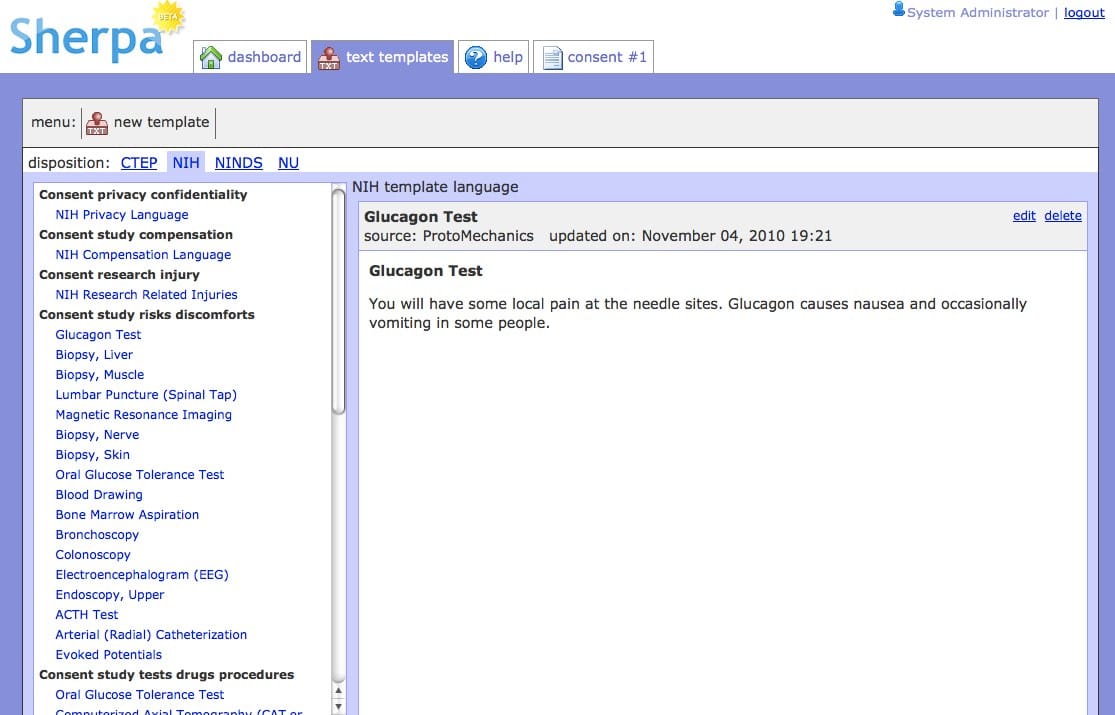Select NIH Privacy Language item

coord(122,215)
